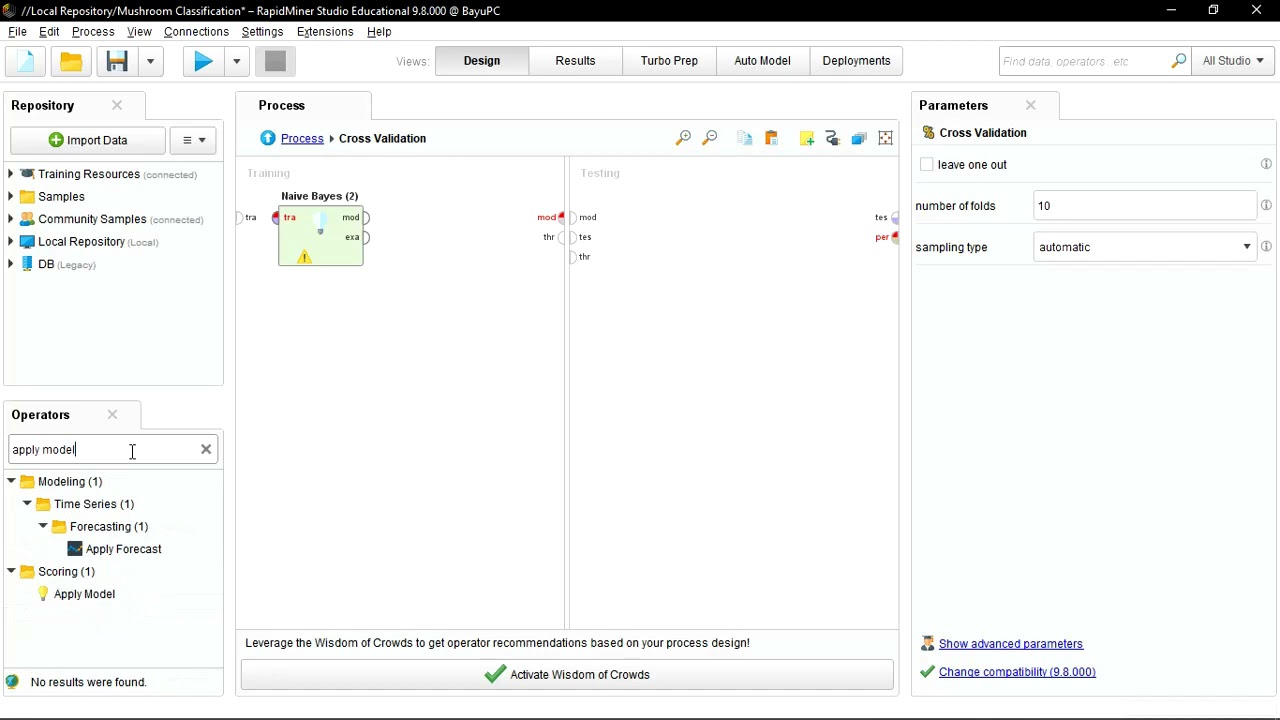Screen dimensions: 1280x720
Task: Expand the Samples repository folder
Action: pyautogui.click(x=10, y=197)
